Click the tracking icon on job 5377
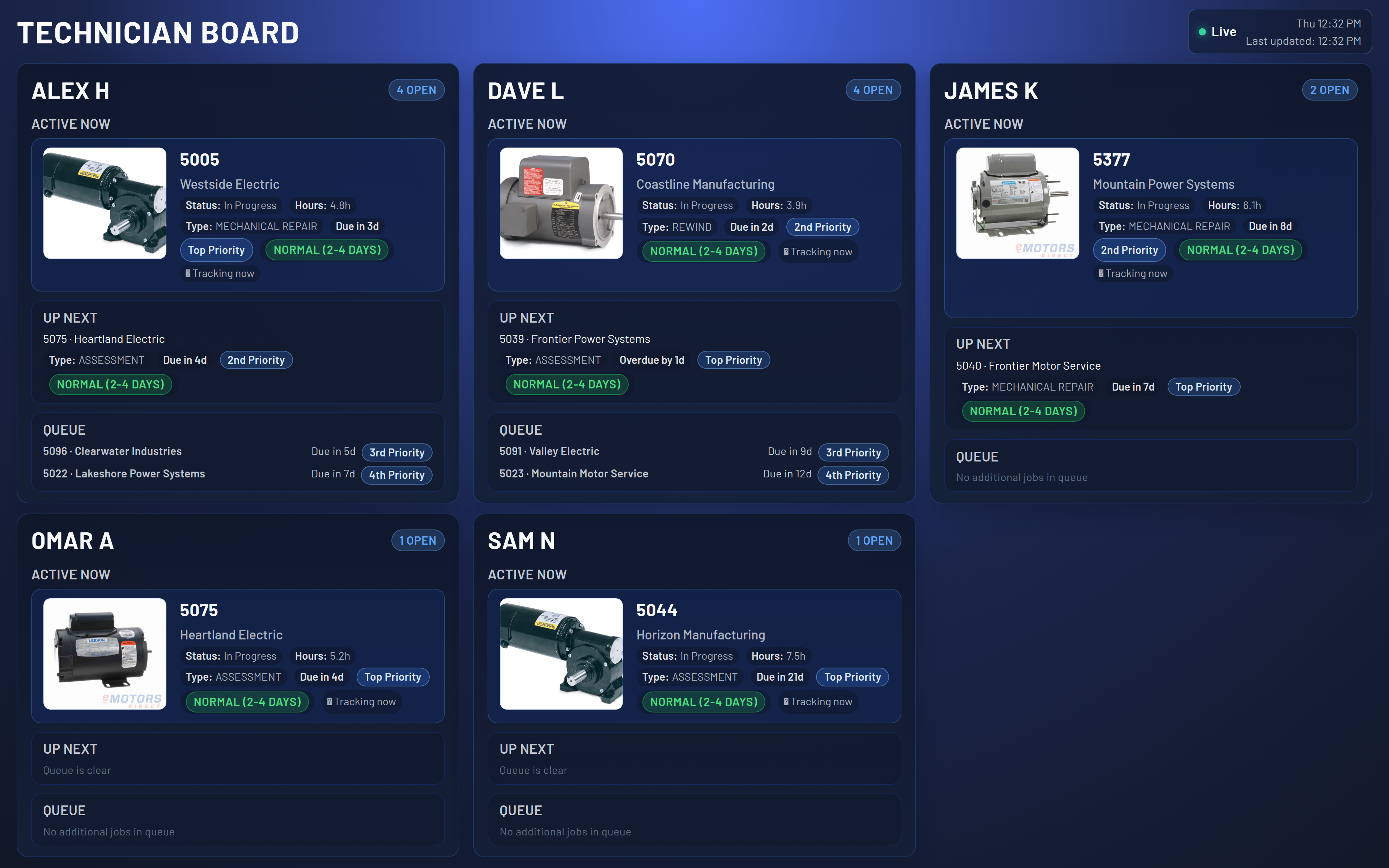The height and width of the screenshot is (868, 1389). pyautogui.click(x=1101, y=274)
